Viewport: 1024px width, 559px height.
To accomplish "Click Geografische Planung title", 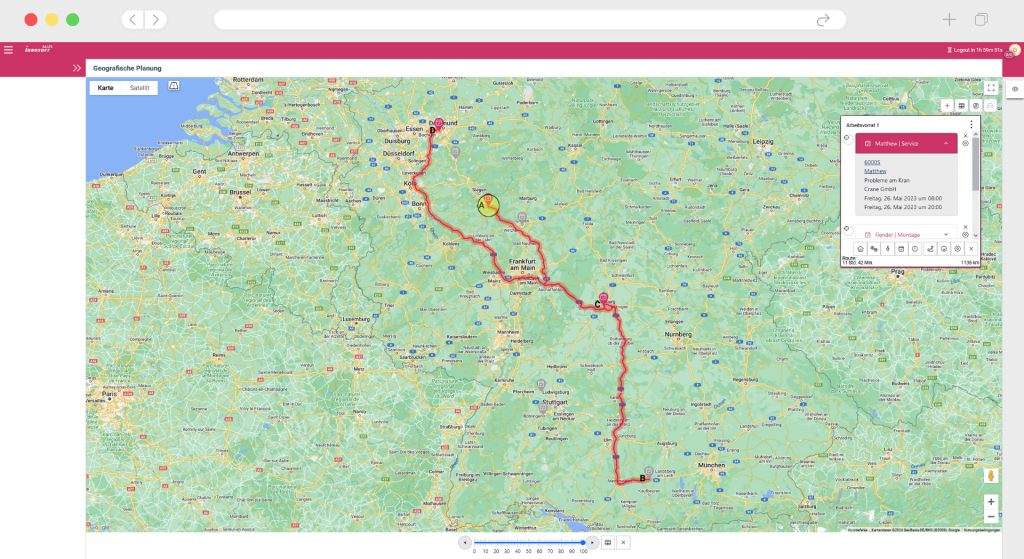I will (127, 68).
